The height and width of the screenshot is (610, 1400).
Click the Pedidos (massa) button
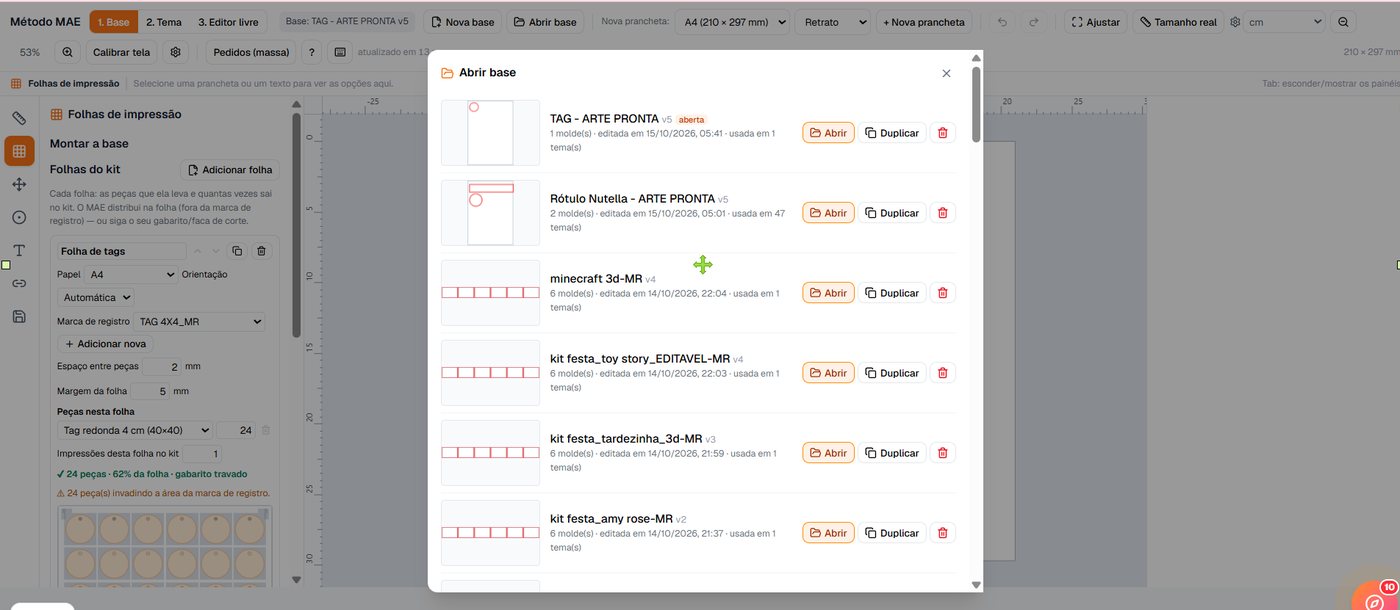251,52
